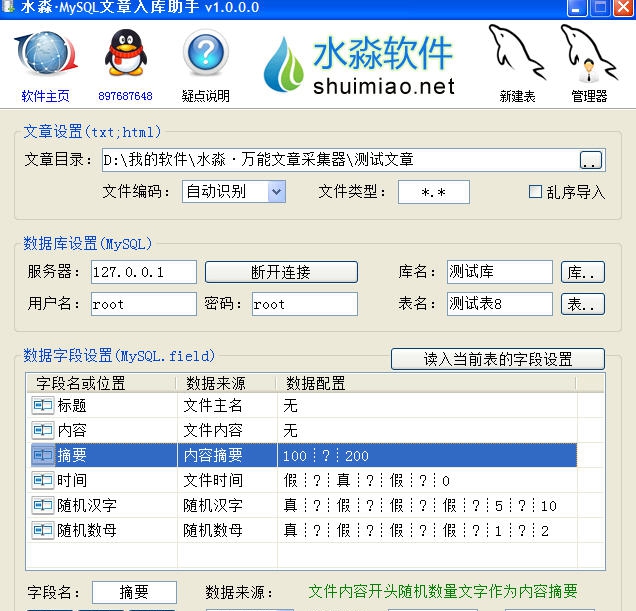Screen dimensions: 636x611
Task: Click the 字段名或位置 column header
Action: pos(101,383)
